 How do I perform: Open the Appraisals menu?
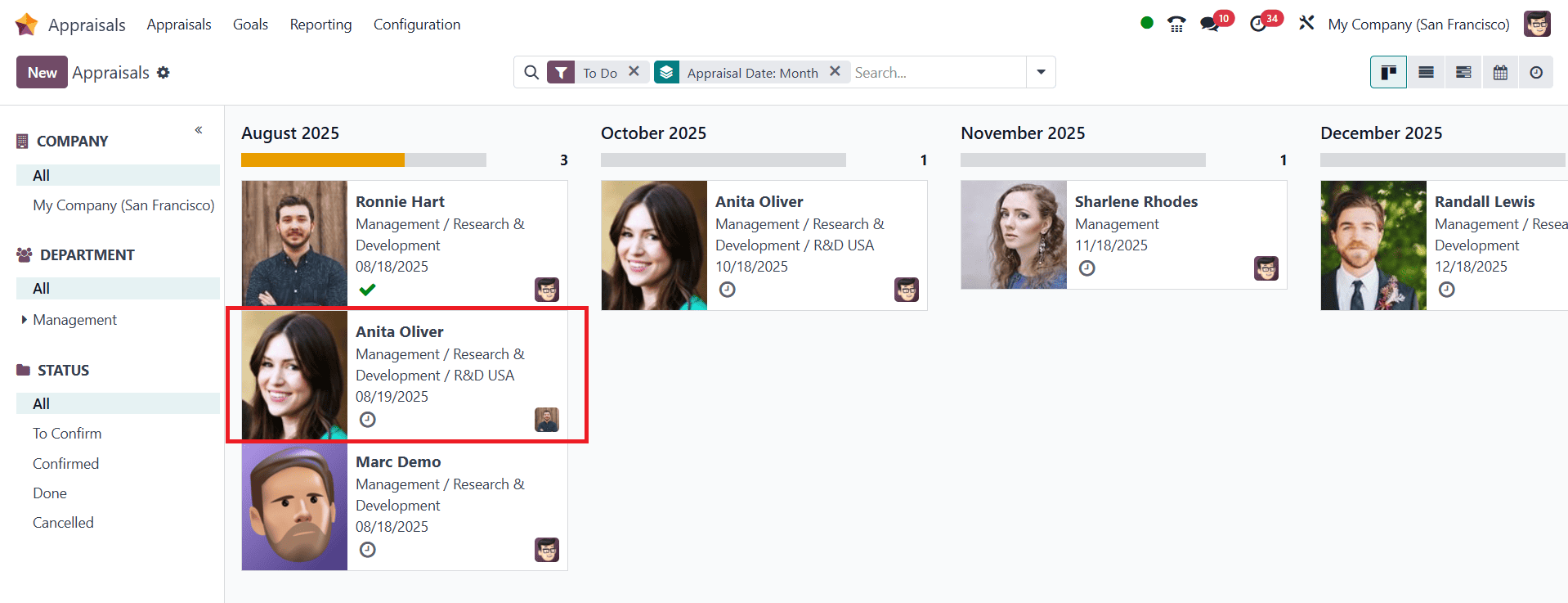(179, 25)
